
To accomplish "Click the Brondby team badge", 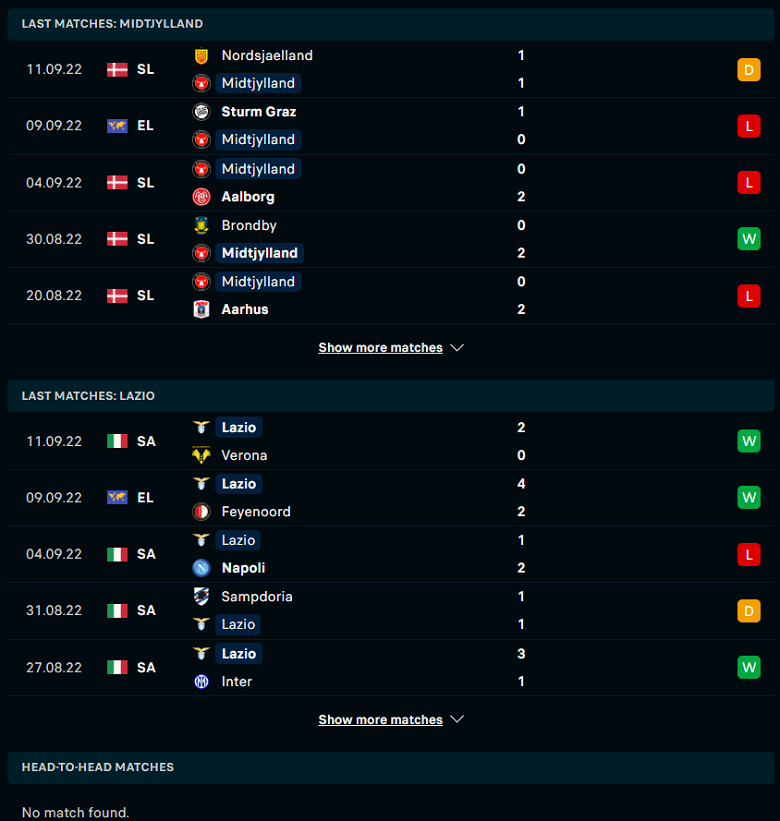I will click(x=202, y=225).
